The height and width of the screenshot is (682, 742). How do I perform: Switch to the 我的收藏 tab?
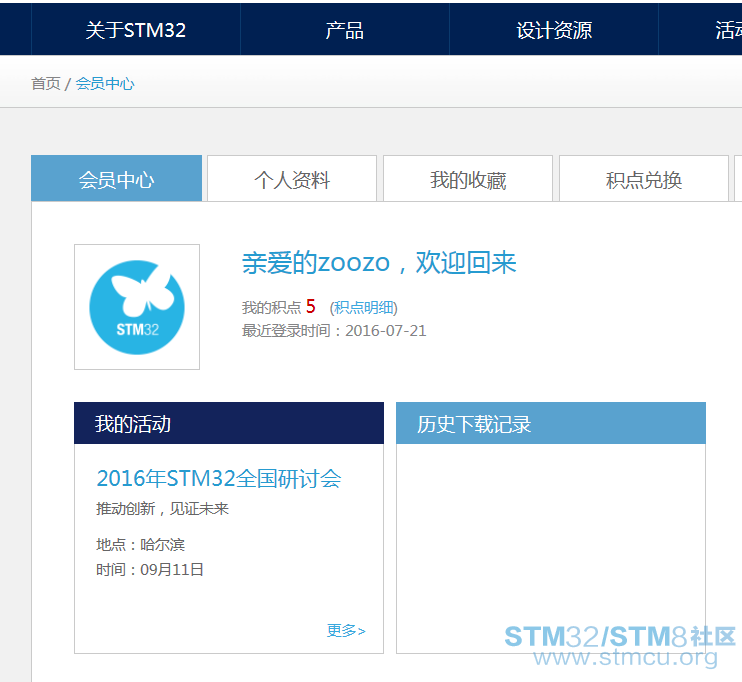tap(468, 178)
